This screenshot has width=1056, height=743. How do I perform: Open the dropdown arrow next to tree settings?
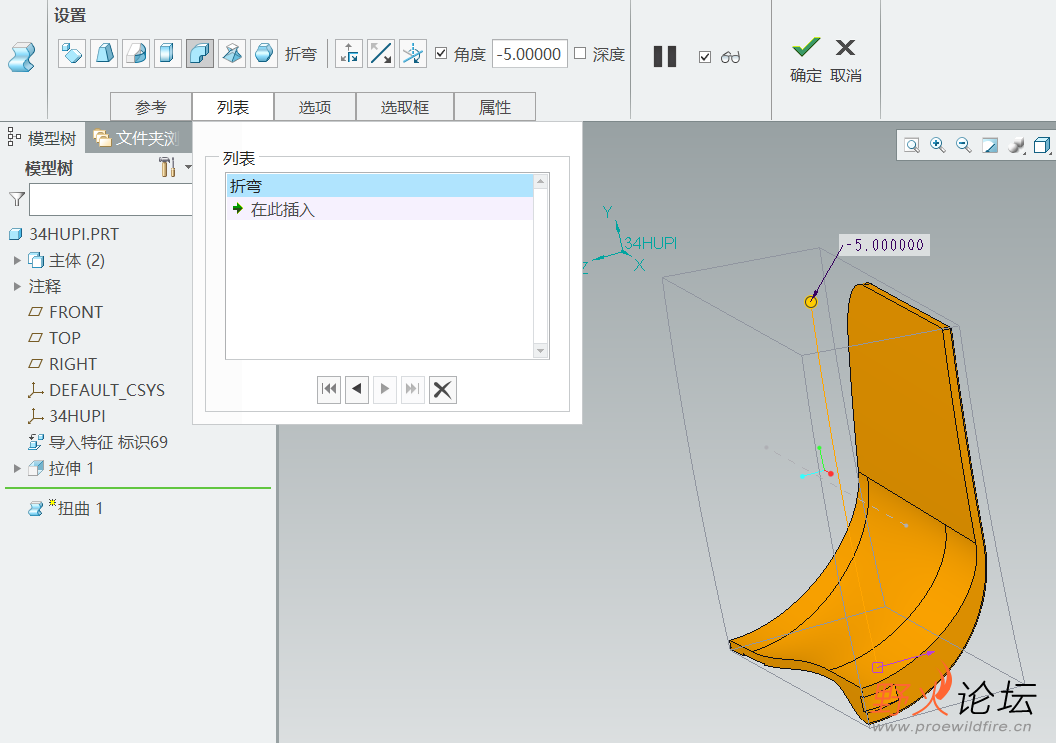pyautogui.click(x=188, y=166)
